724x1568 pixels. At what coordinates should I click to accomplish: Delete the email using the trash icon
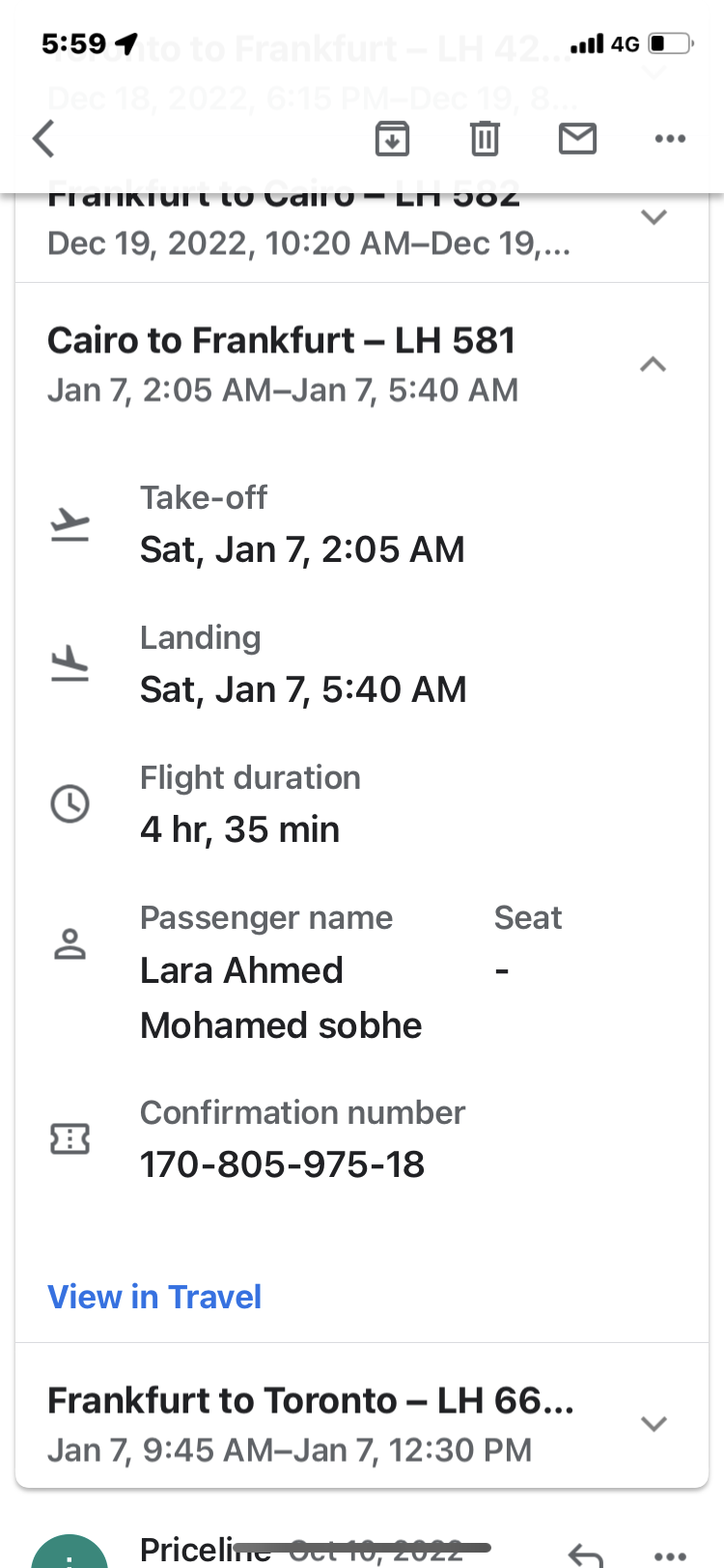coord(485,139)
